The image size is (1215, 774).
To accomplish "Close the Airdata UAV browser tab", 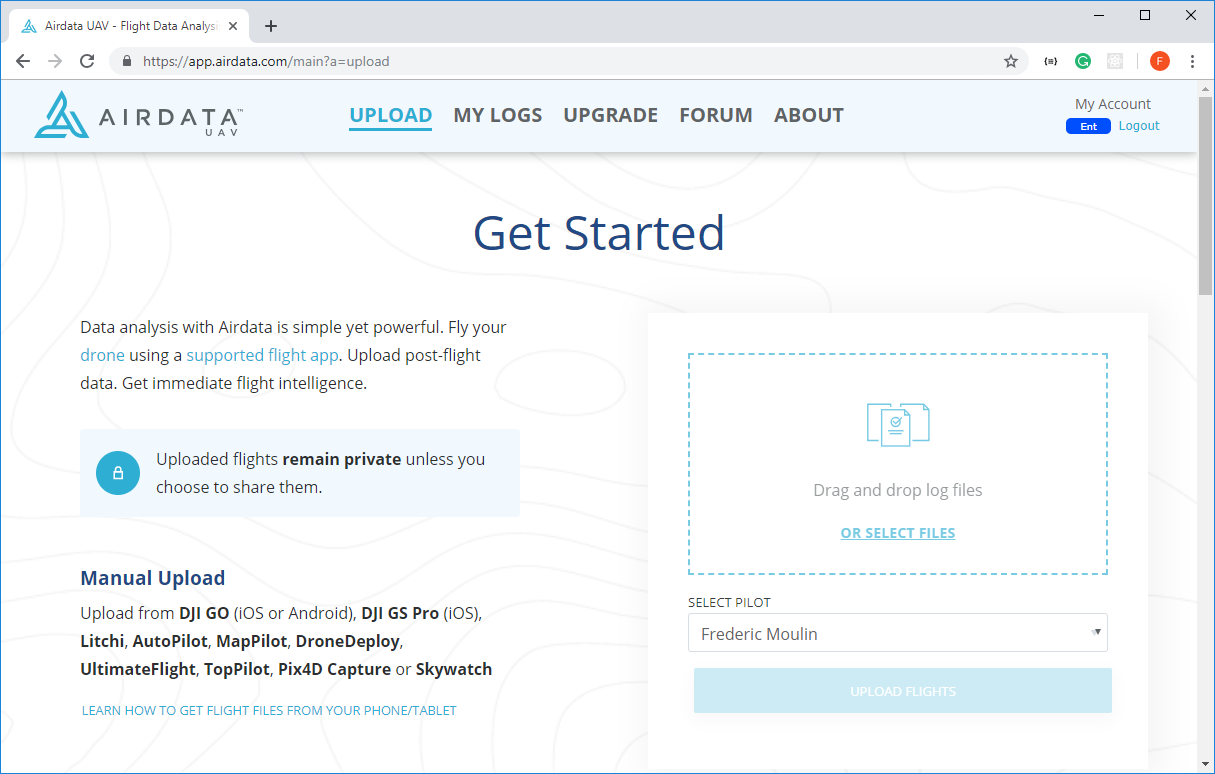I will click(233, 26).
